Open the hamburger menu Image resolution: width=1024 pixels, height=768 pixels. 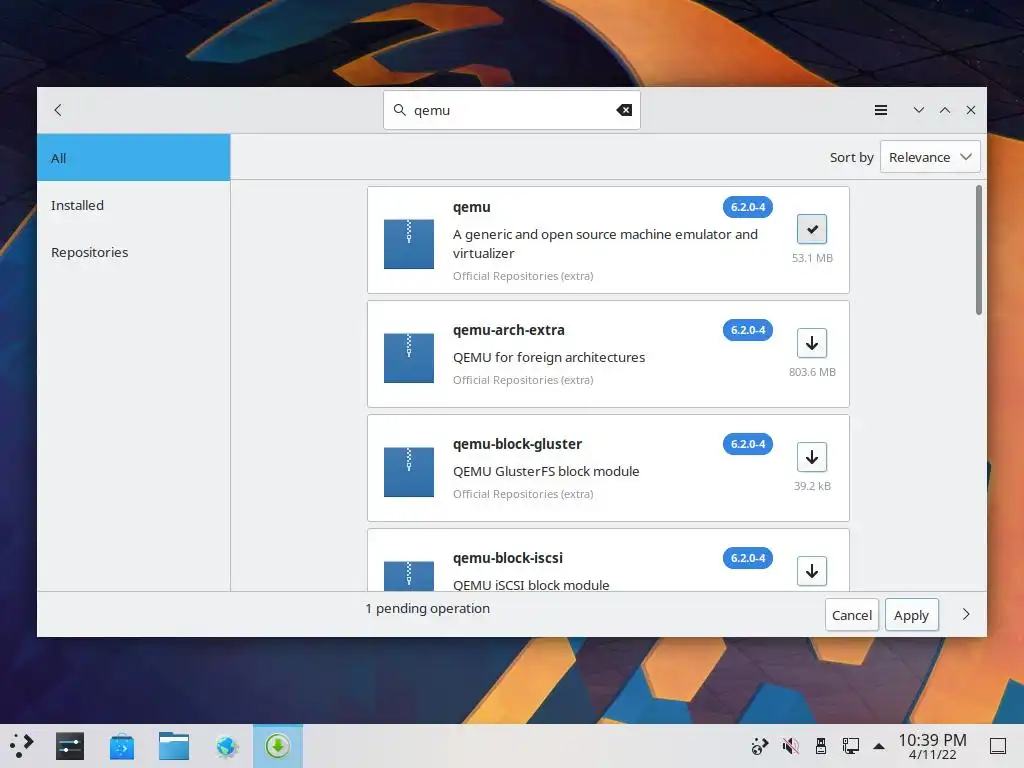[880, 110]
